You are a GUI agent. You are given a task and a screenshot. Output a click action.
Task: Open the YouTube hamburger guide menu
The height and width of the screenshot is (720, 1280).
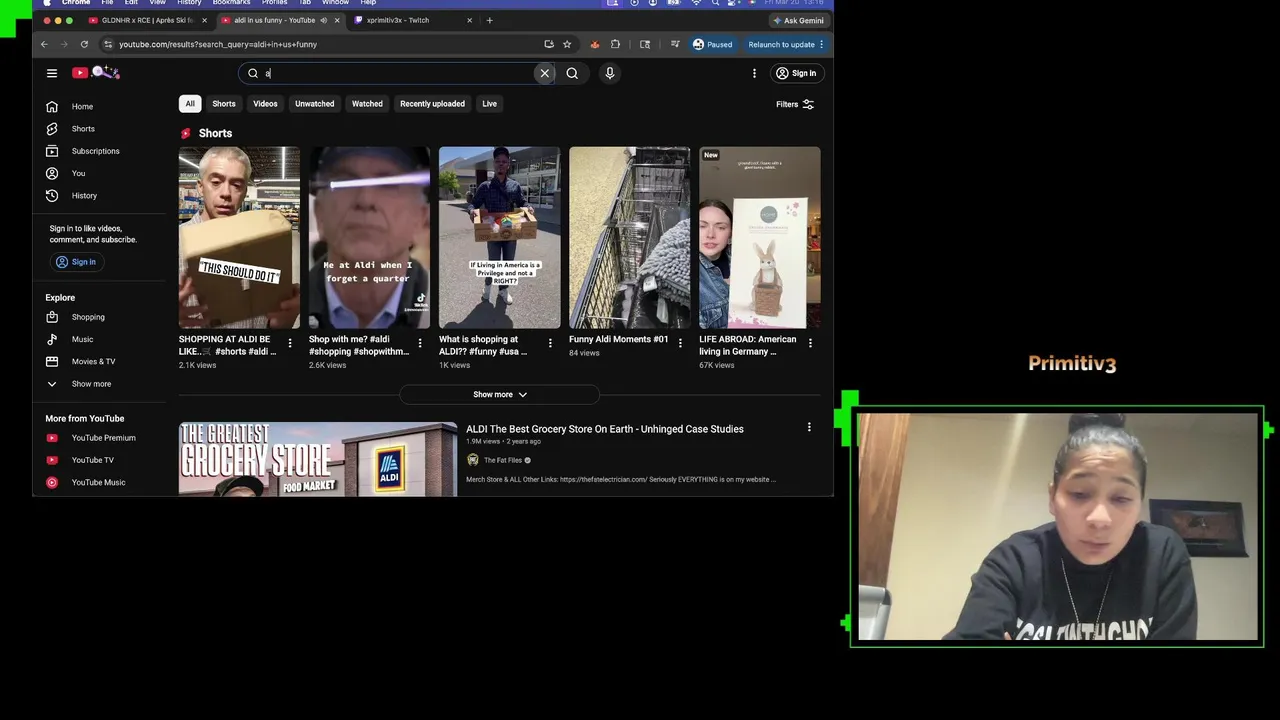coord(52,73)
